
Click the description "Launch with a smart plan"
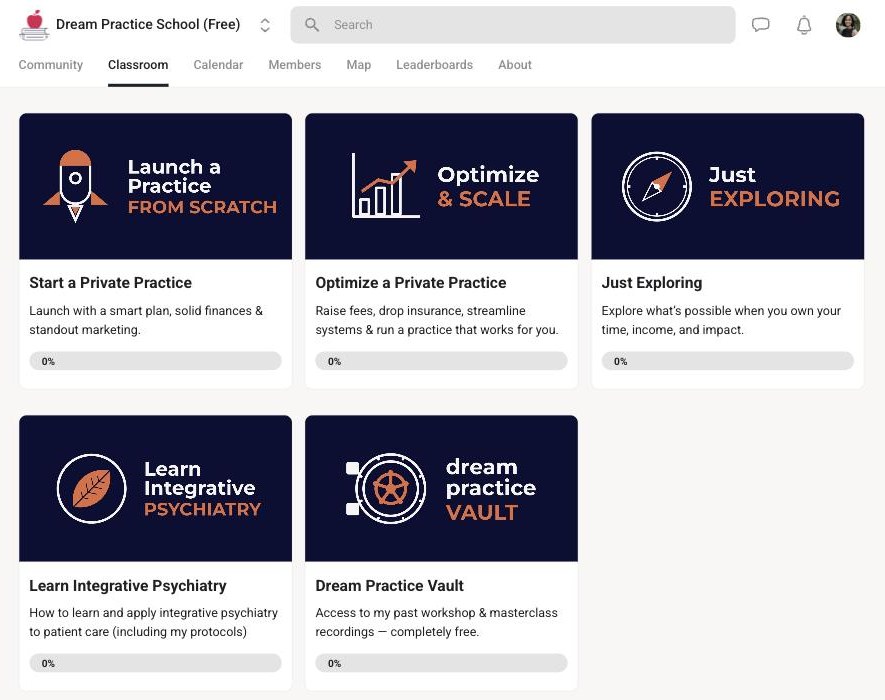(146, 320)
